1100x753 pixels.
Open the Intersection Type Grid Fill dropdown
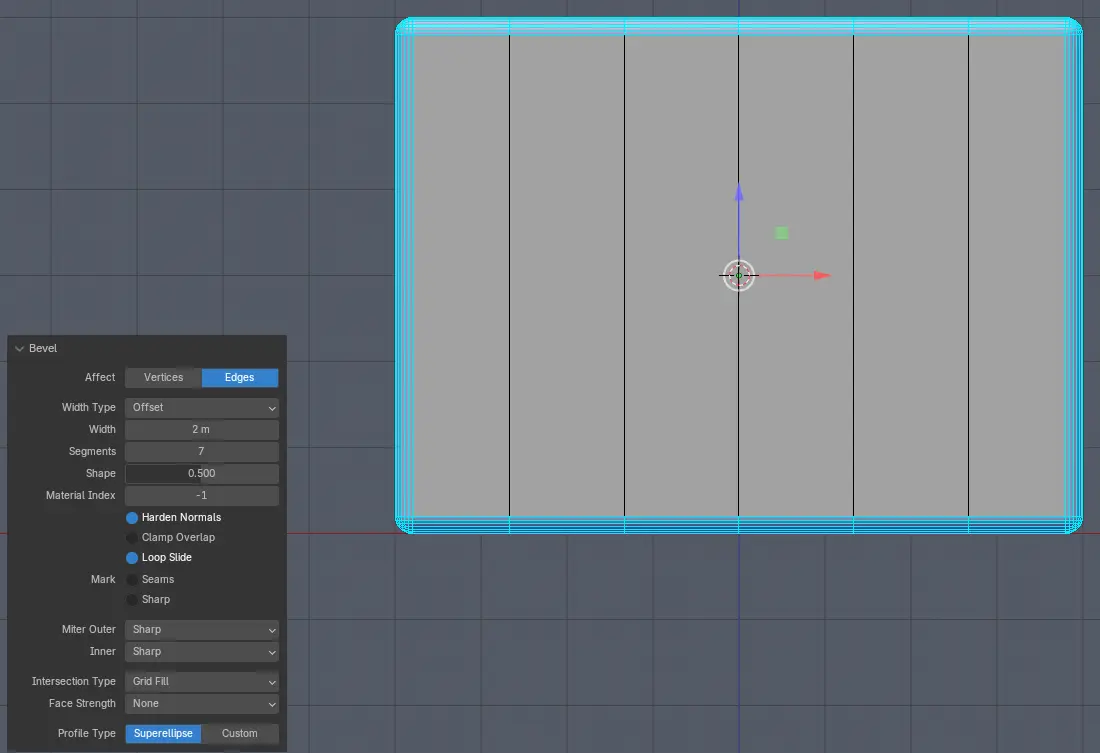[x=201, y=682]
